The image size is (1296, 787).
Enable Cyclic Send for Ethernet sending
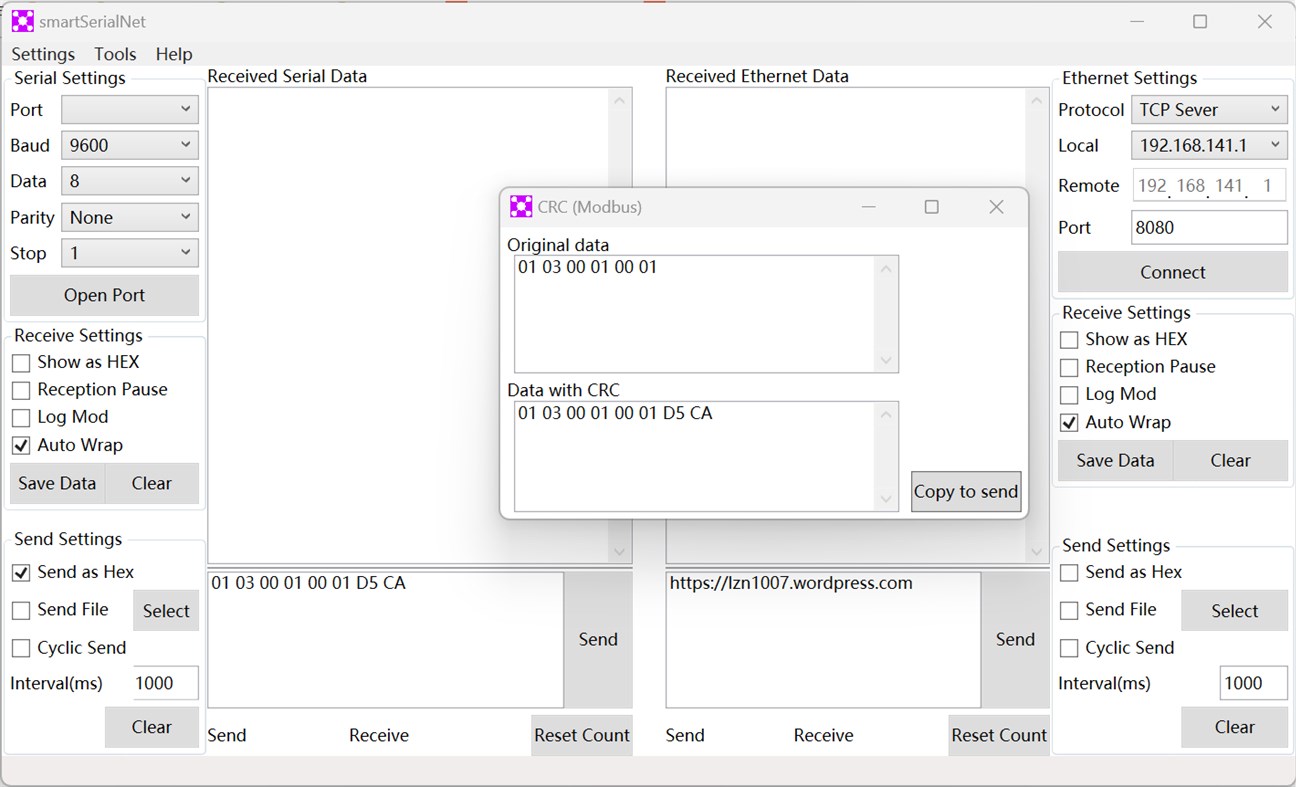coord(1068,648)
